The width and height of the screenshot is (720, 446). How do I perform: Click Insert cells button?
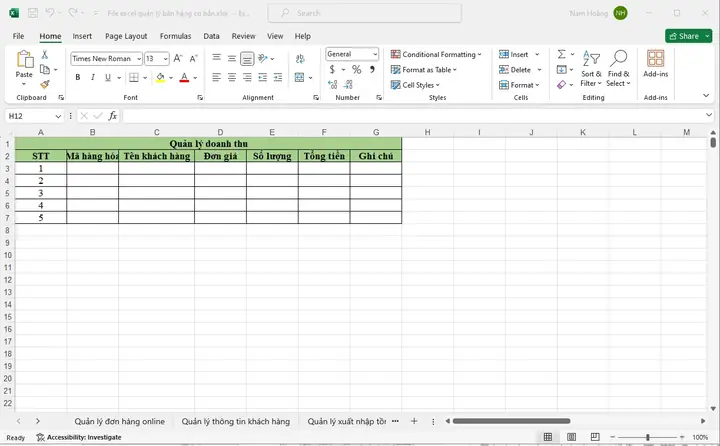point(514,54)
